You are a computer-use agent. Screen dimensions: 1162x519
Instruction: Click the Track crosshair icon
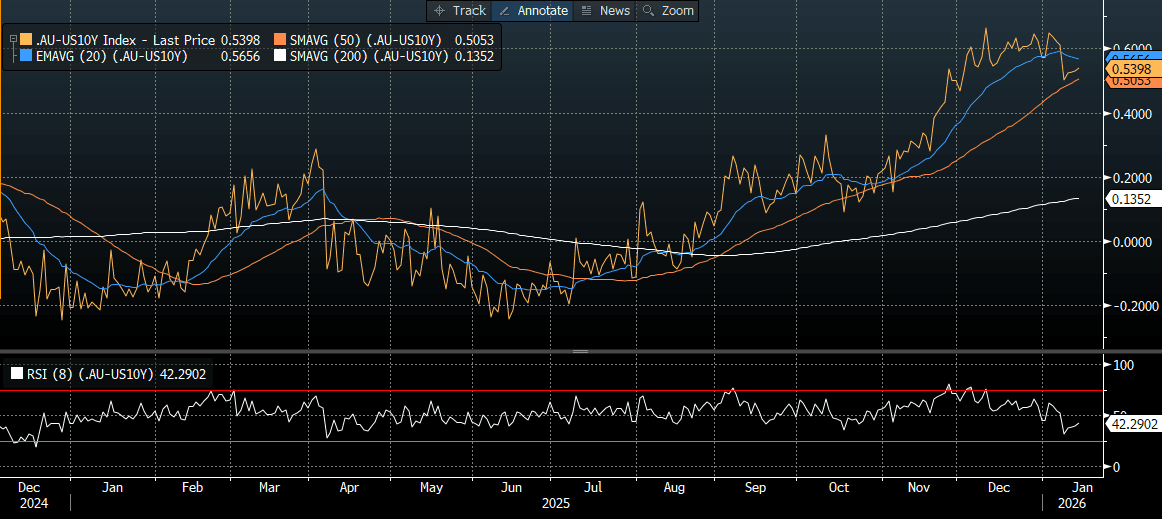click(x=439, y=11)
